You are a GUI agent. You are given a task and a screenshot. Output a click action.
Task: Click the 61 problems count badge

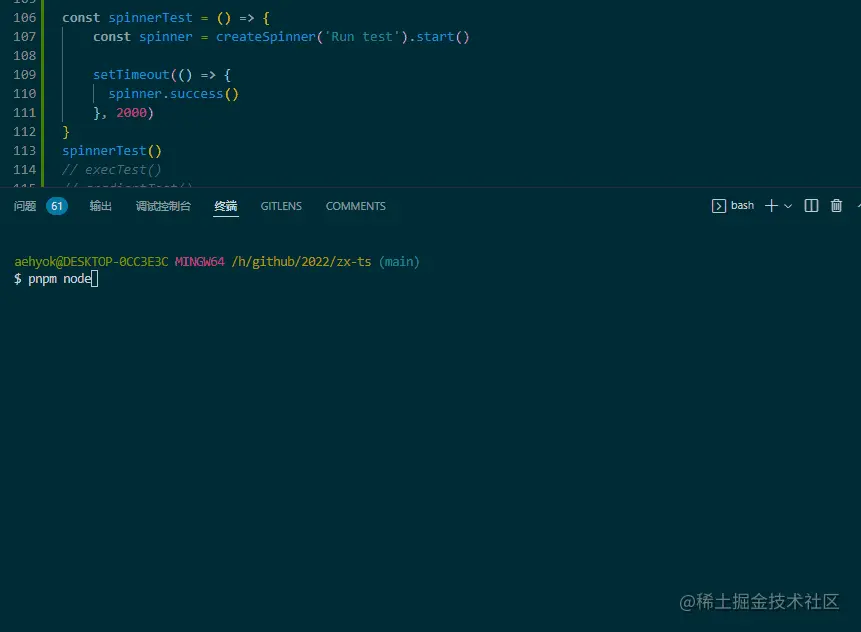click(57, 206)
